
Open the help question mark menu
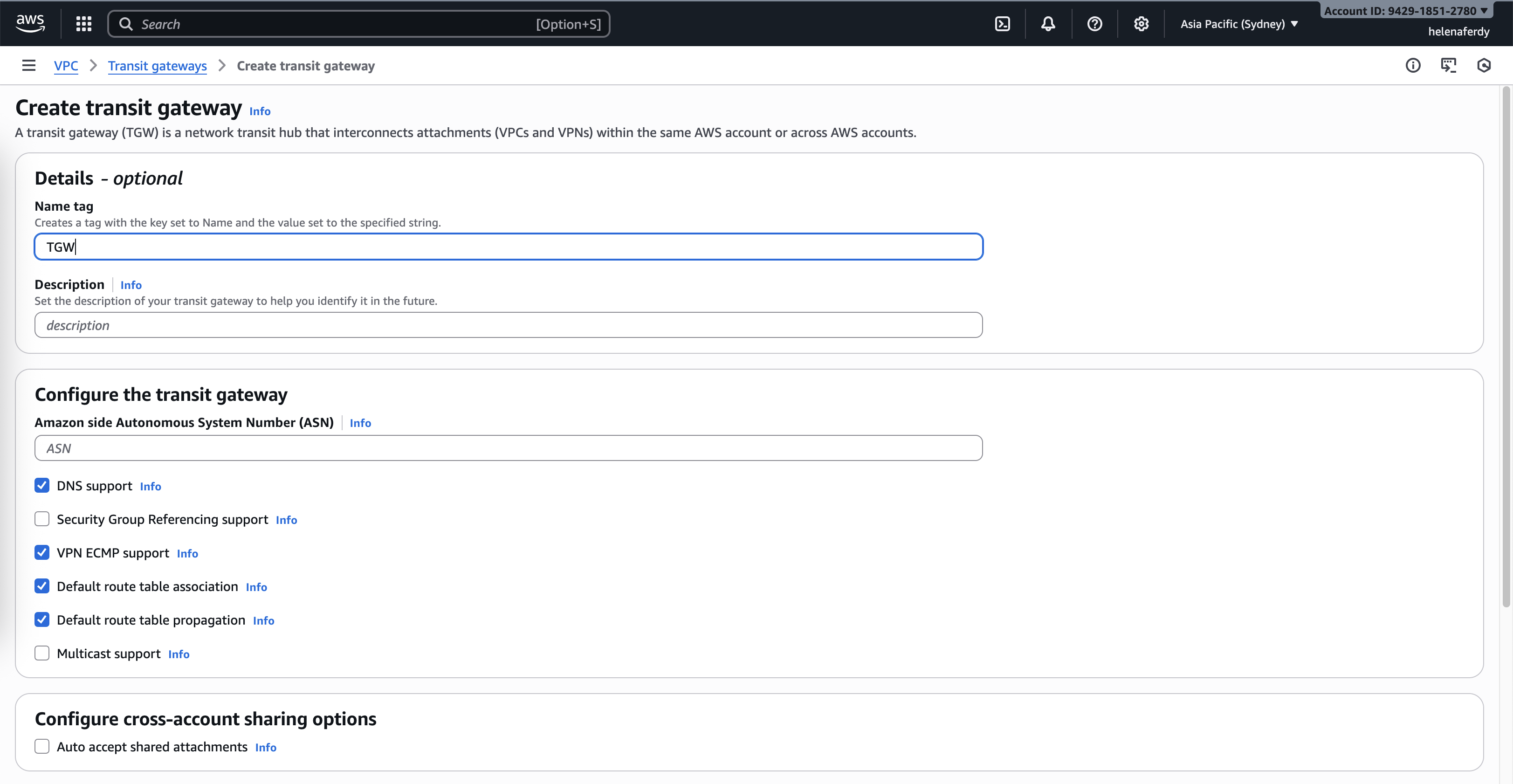1094,23
